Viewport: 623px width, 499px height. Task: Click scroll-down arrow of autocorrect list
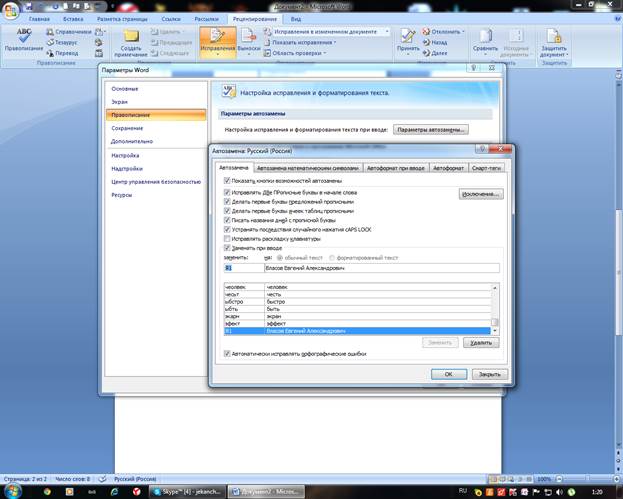pyautogui.click(x=495, y=331)
